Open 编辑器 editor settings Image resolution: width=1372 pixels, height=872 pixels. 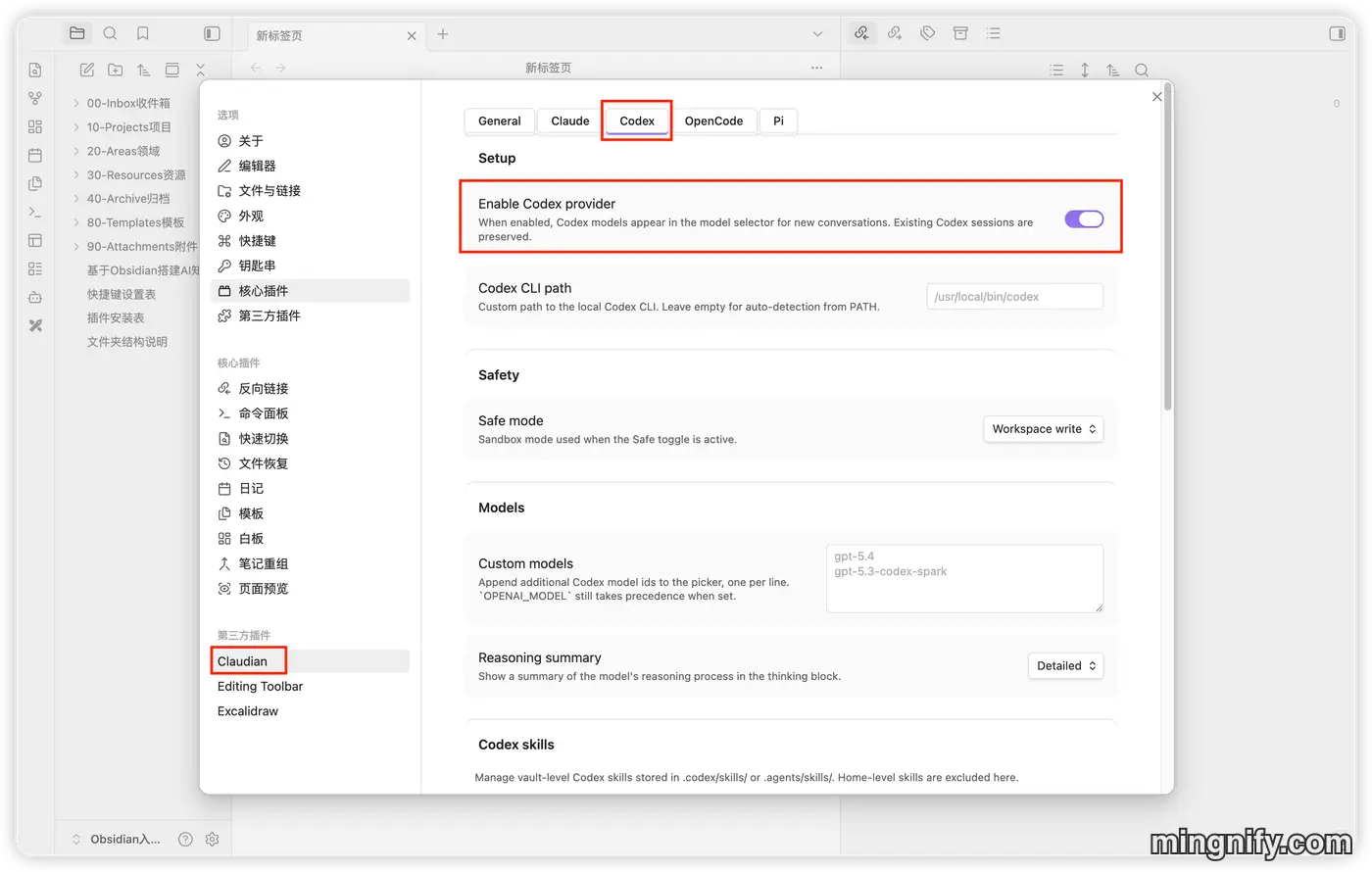pos(310,166)
